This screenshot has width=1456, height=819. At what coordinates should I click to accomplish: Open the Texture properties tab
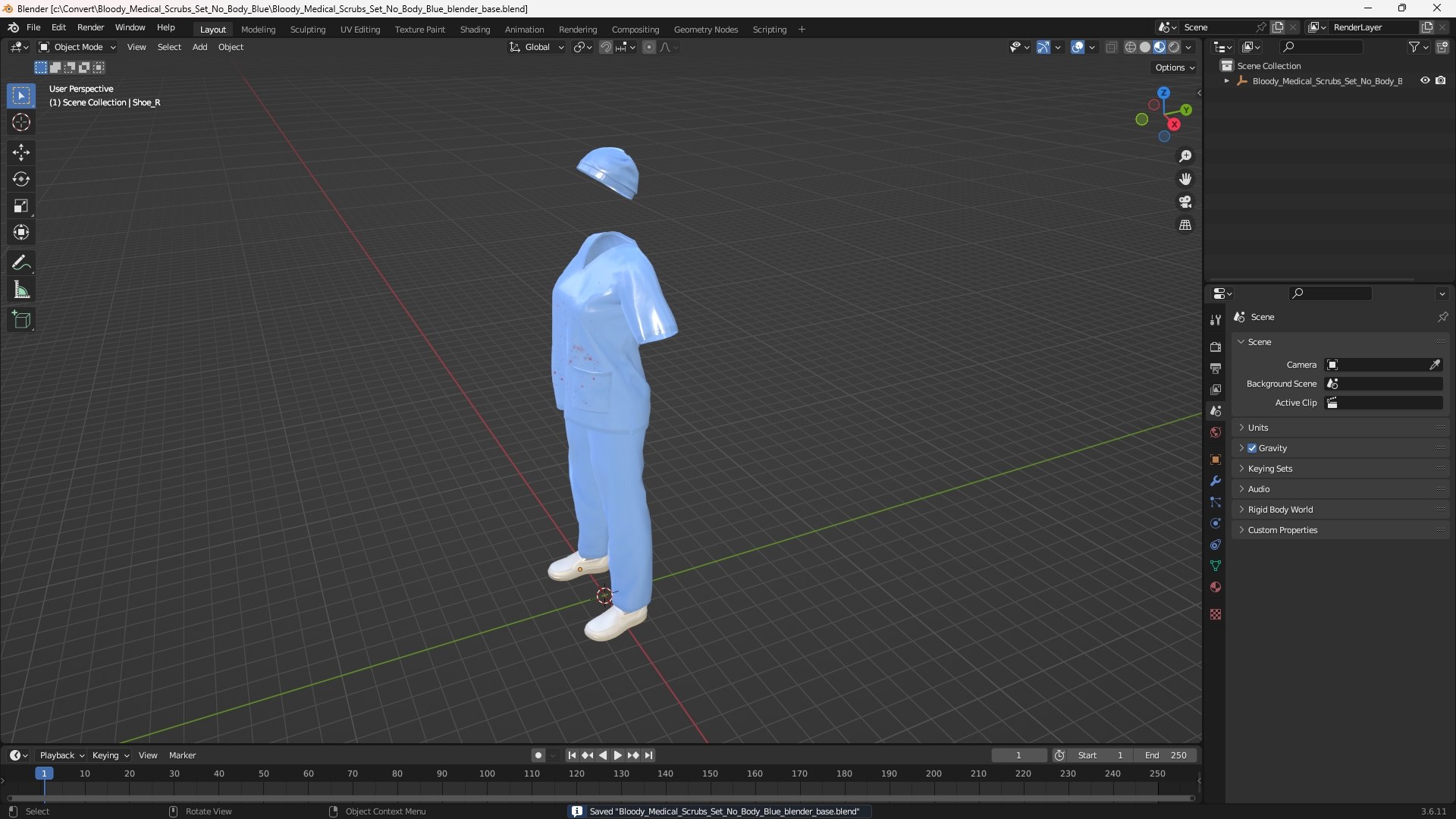[1216, 614]
